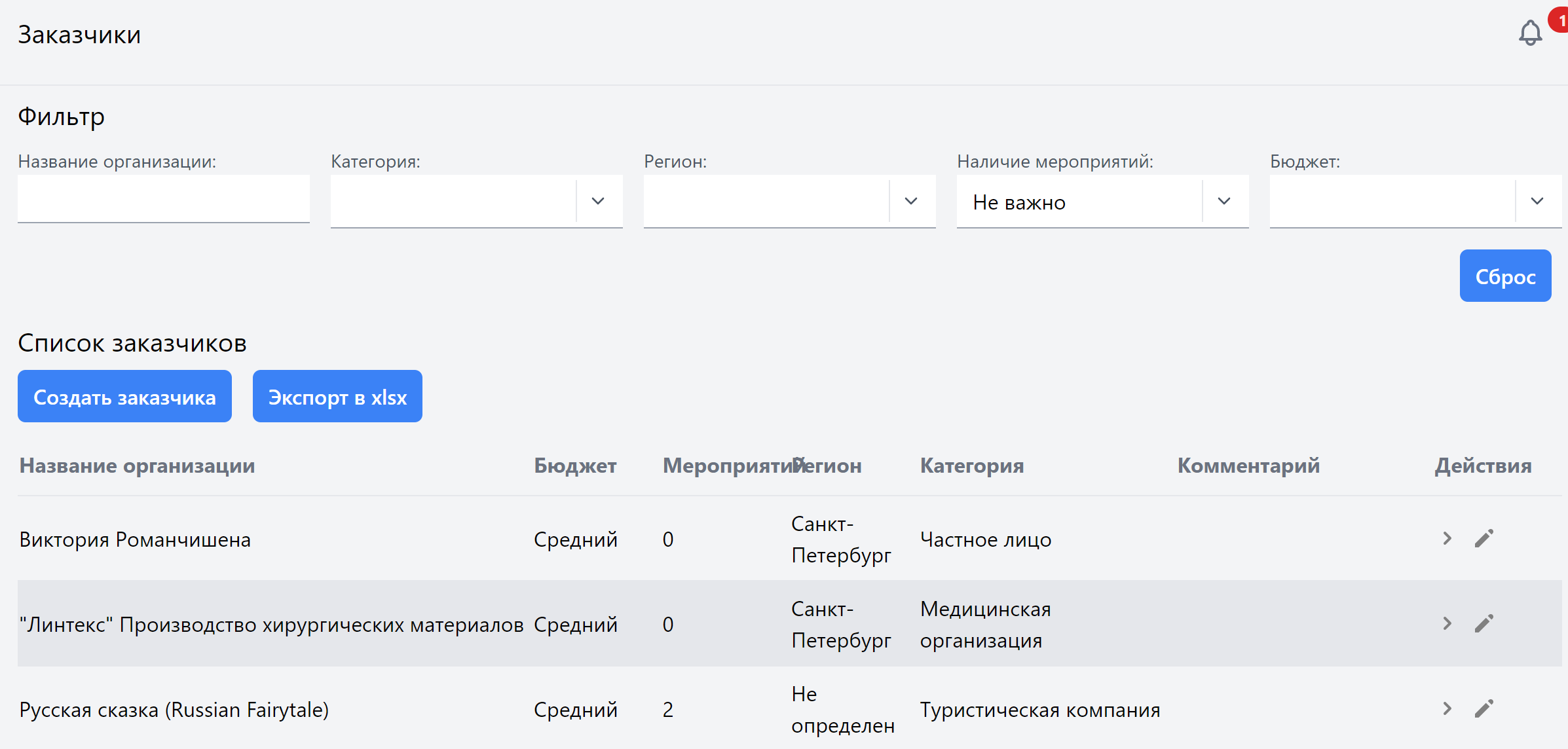1568x749 pixels.
Task: Click the Сброс reset button
Action: pos(1505,276)
